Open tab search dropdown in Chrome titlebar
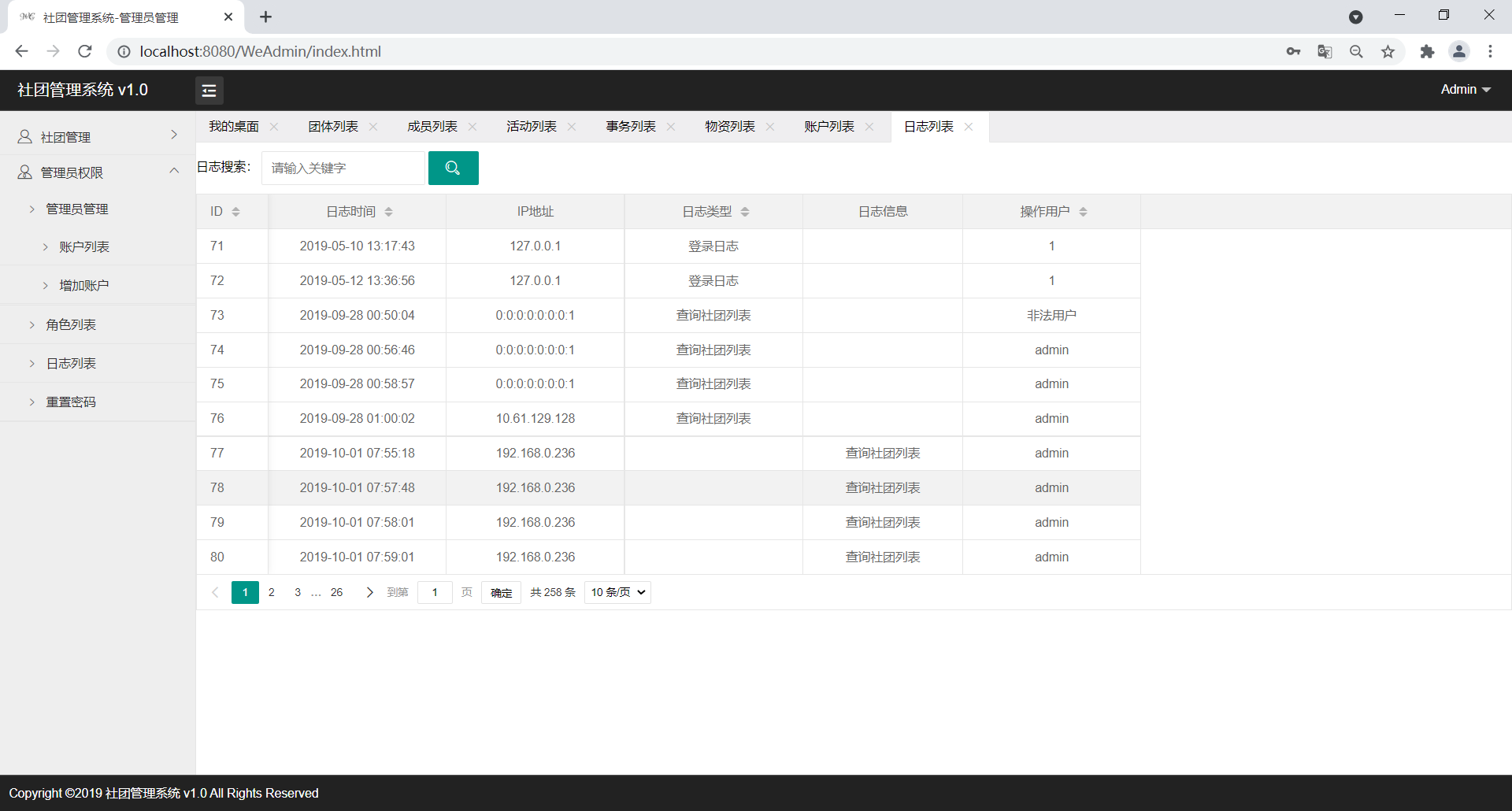Image resolution: width=1512 pixels, height=811 pixels. click(x=1355, y=17)
